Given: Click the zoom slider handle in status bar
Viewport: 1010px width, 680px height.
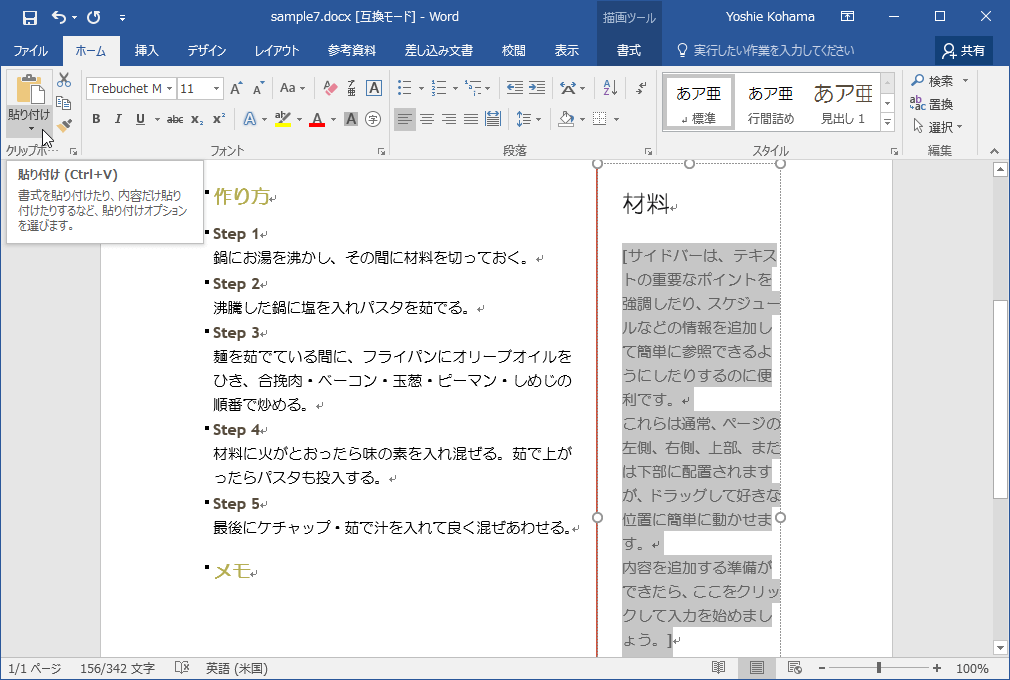Looking at the screenshot, I should pyautogui.click(x=879, y=668).
